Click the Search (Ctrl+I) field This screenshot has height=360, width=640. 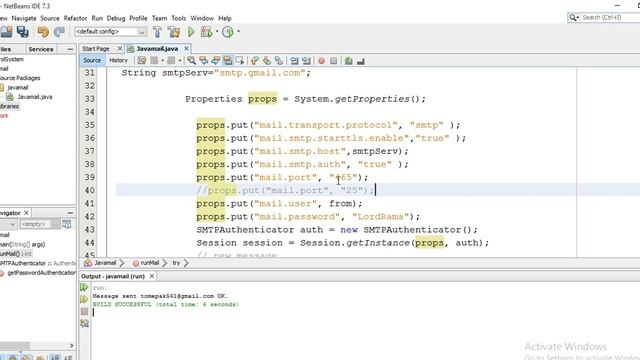point(604,18)
